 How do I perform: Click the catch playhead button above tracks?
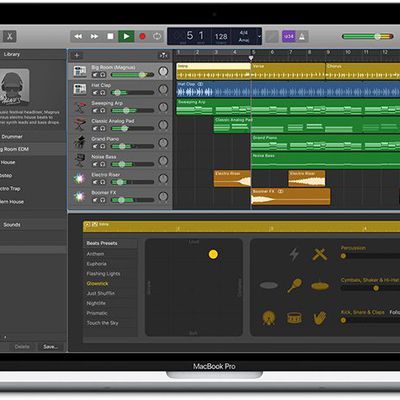(x=163, y=55)
